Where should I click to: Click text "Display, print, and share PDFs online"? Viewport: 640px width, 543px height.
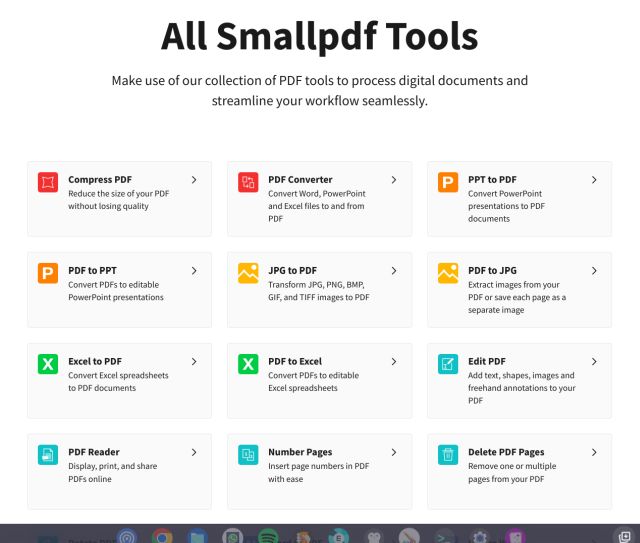click(113, 472)
